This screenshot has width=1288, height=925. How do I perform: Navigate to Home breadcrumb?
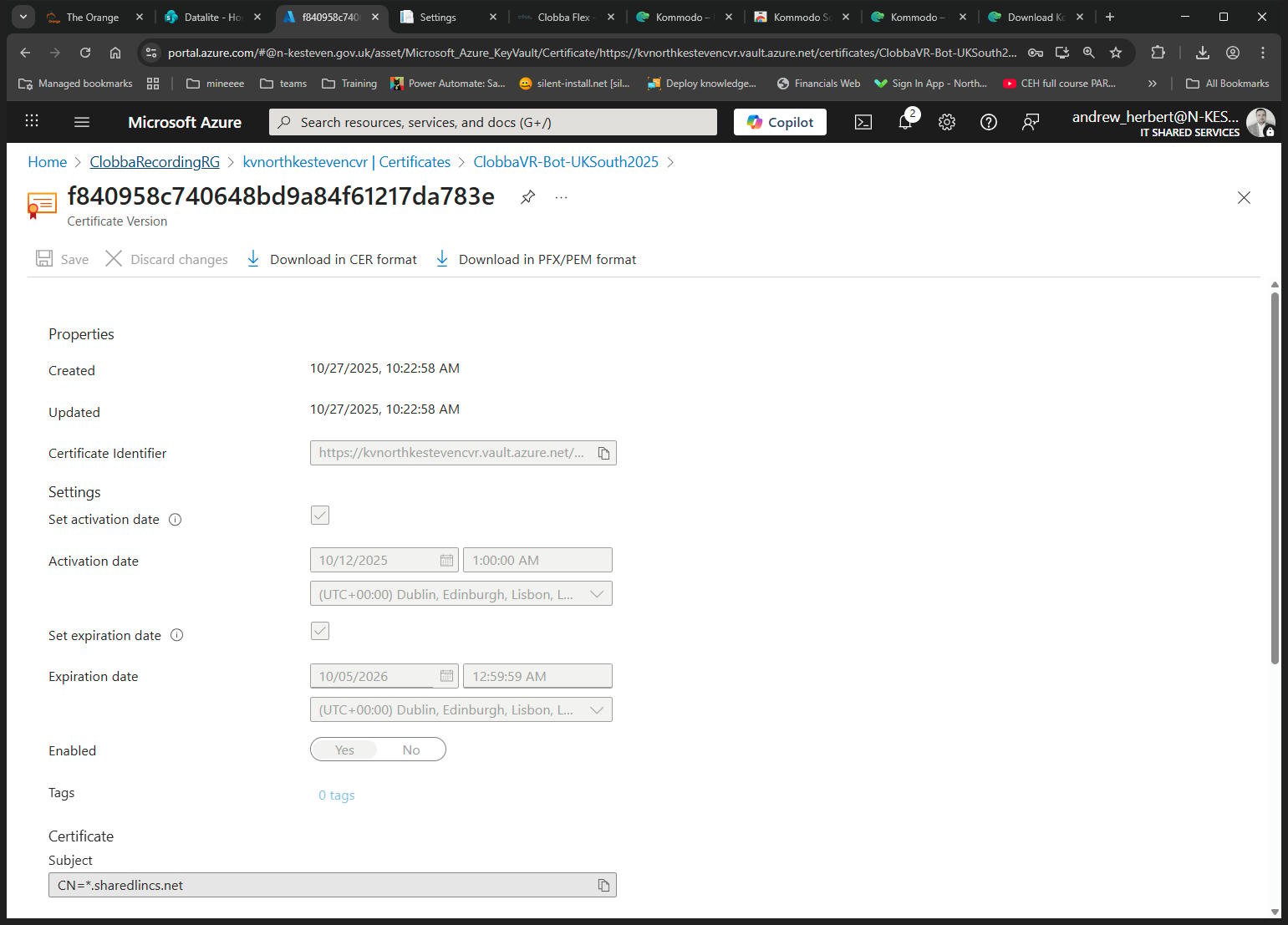[x=48, y=162]
